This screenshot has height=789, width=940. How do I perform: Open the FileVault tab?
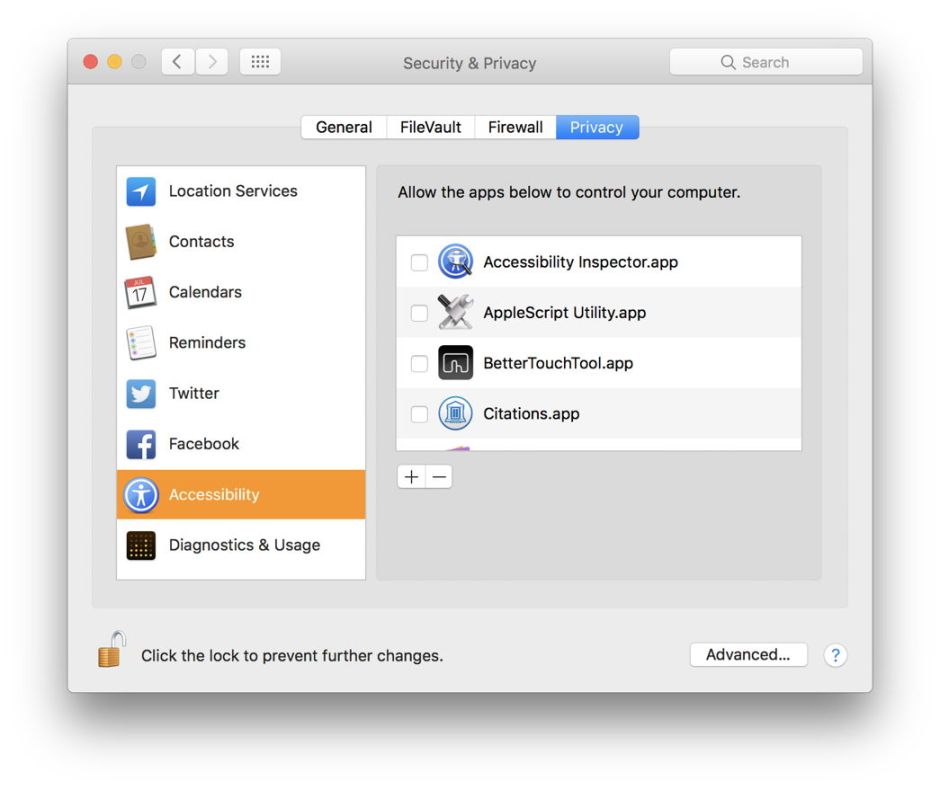430,127
